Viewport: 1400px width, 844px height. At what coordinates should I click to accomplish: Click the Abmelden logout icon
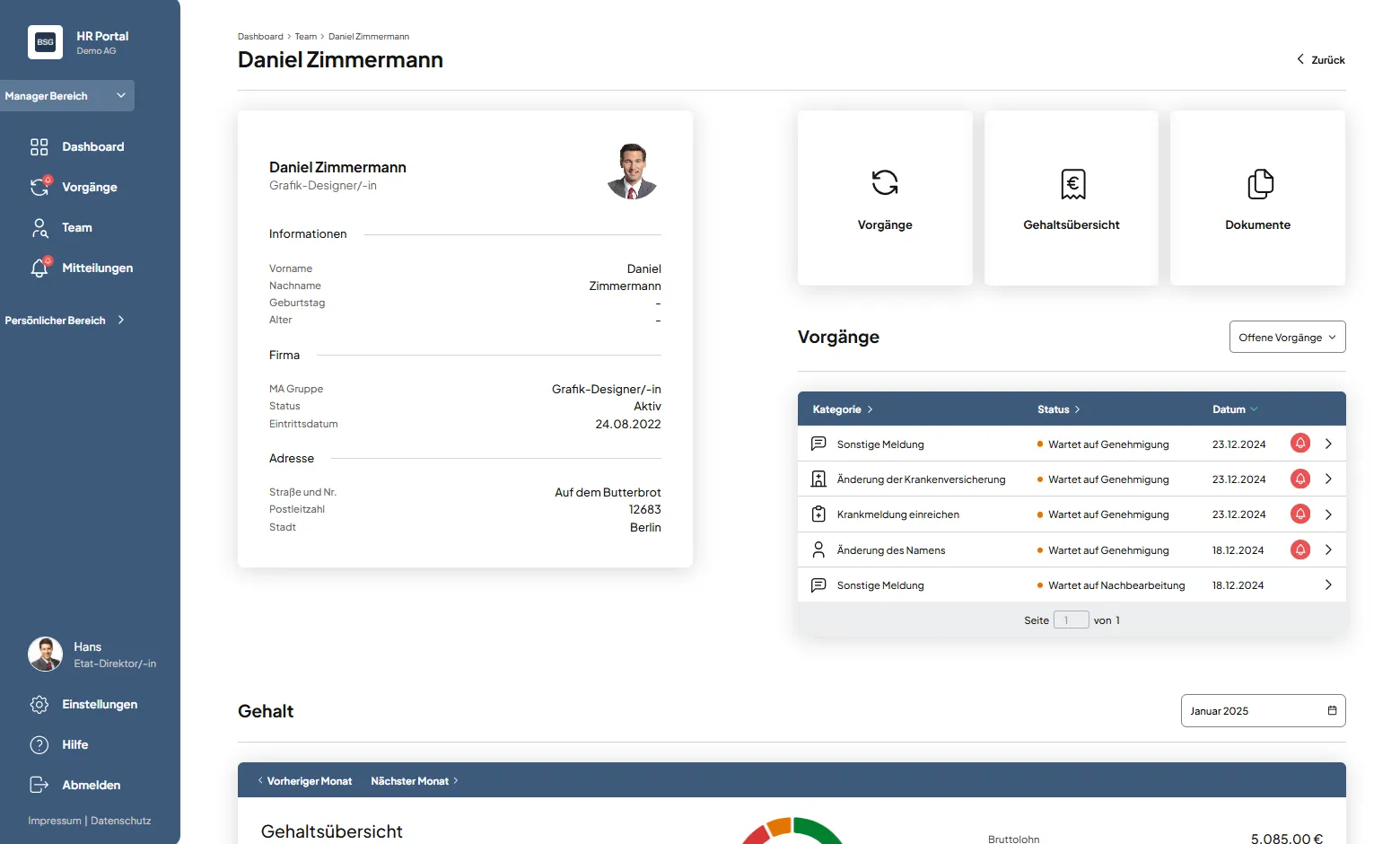[x=39, y=785]
